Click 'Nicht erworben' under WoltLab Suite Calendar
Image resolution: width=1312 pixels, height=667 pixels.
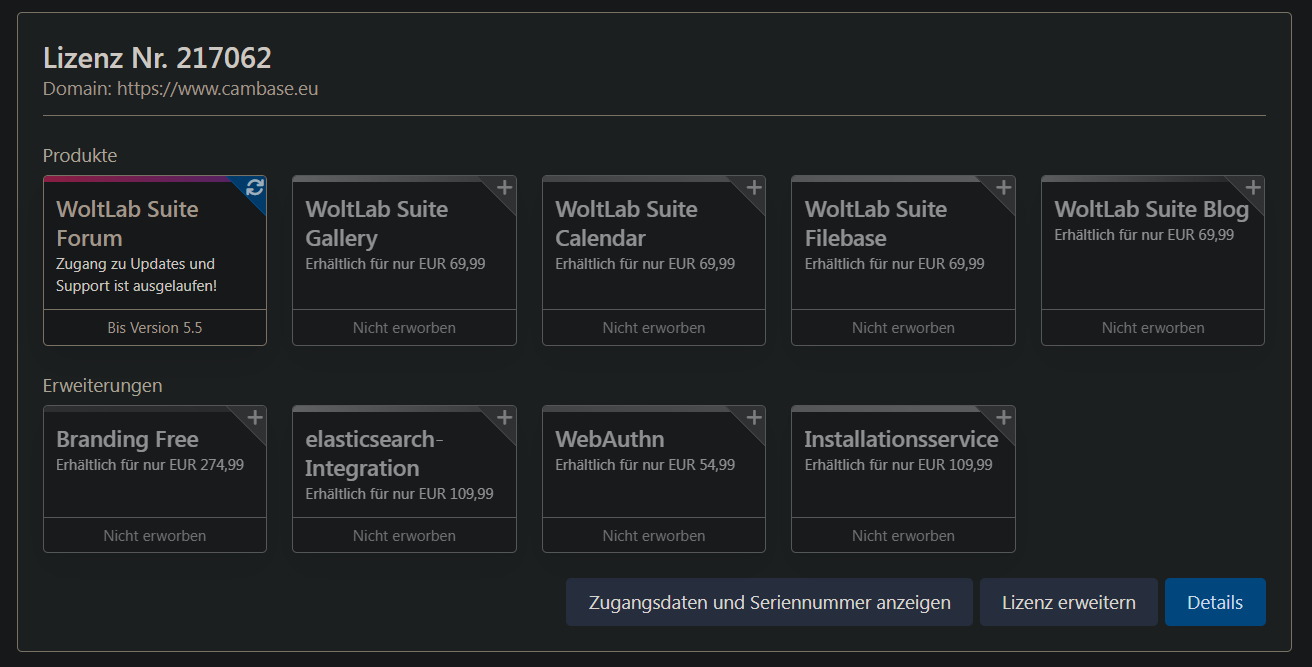tap(654, 328)
